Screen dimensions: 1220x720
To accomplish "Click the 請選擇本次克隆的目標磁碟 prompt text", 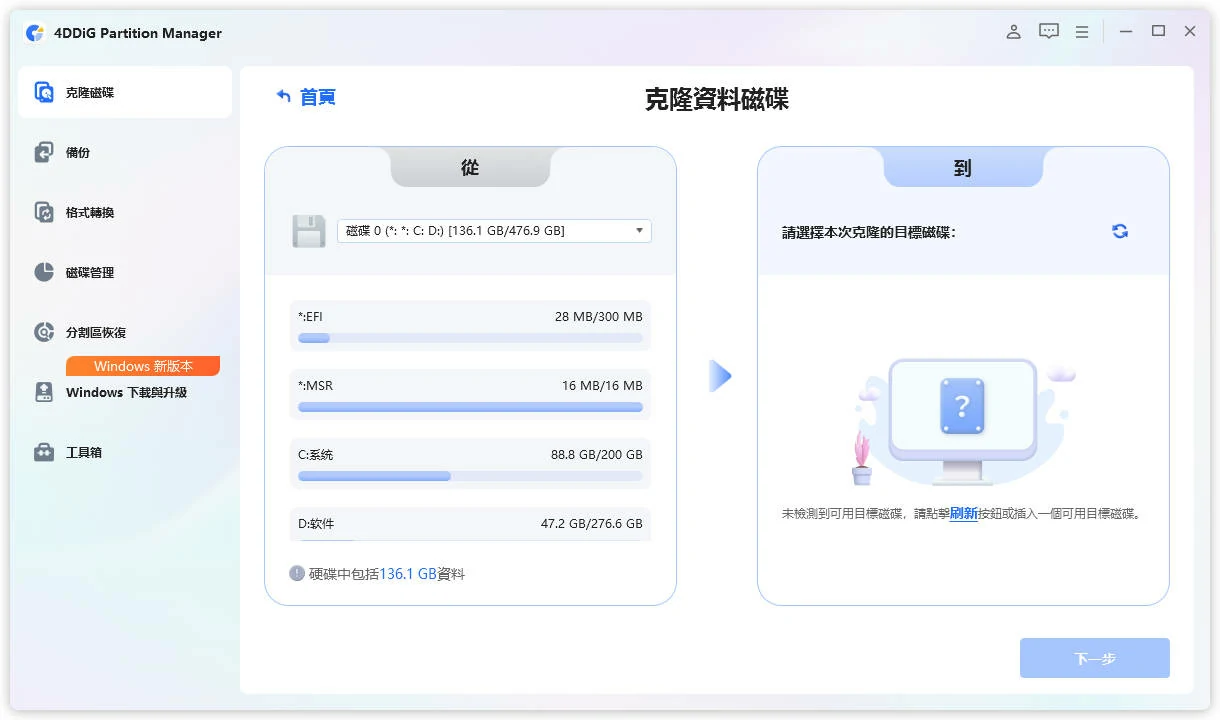I will (x=869, y=232).
